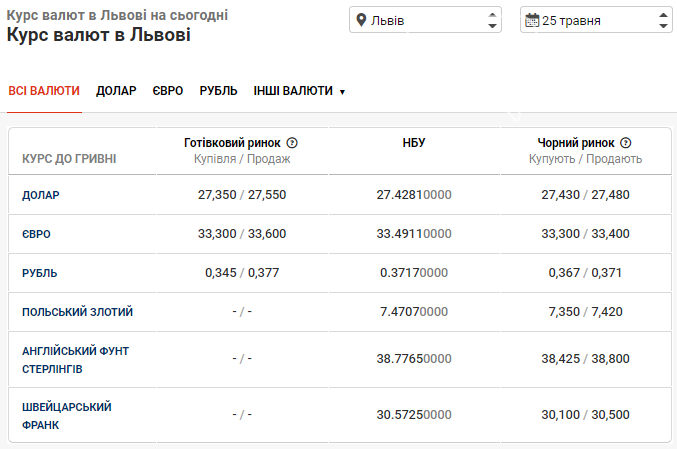Screen dimensions: 677x449
Task: Click Купівля / Продаж subheader
Action: tap(242, 159)
